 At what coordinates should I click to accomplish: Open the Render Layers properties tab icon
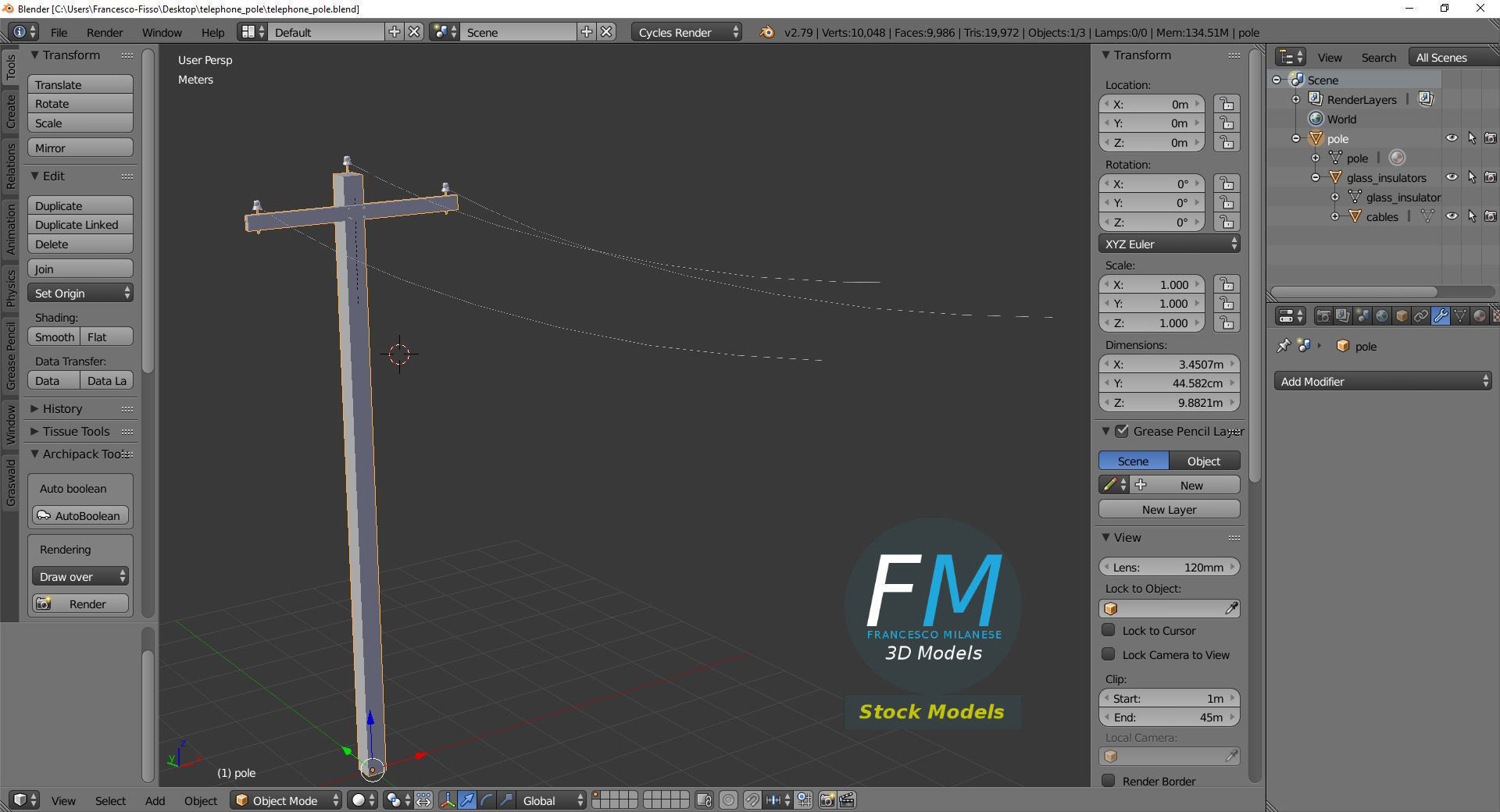(x=1343, y=316)
